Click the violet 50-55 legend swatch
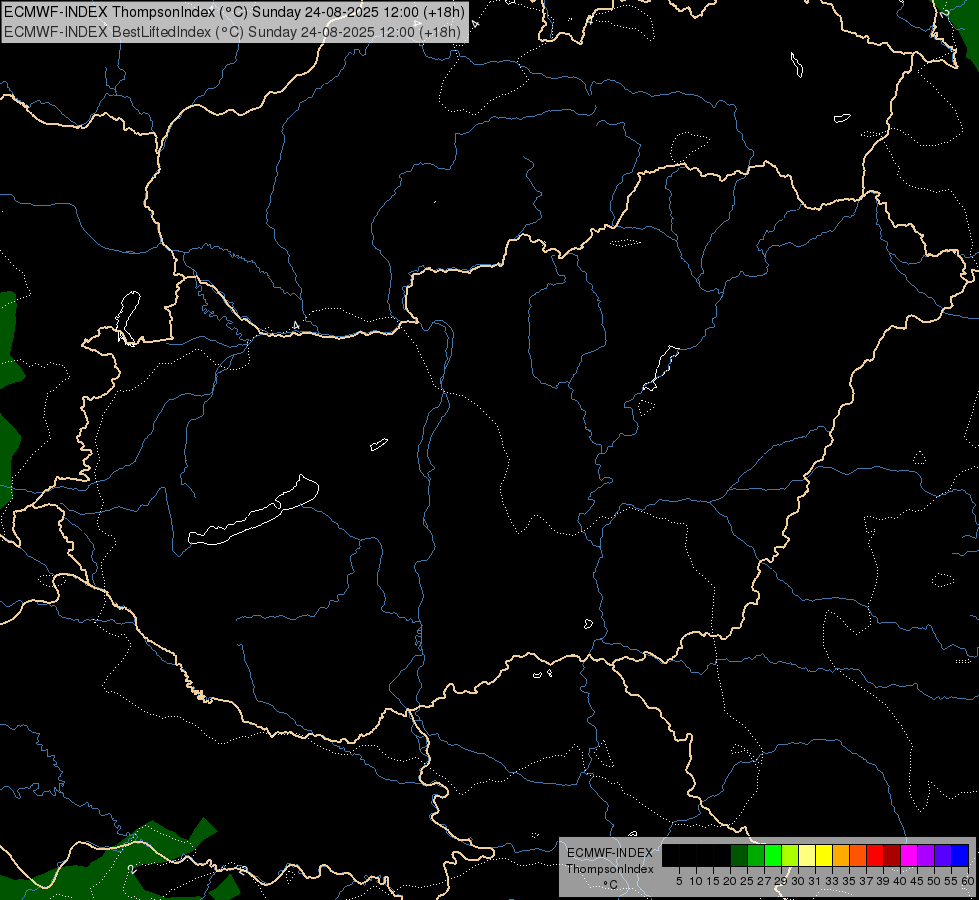 pos(943,855)
